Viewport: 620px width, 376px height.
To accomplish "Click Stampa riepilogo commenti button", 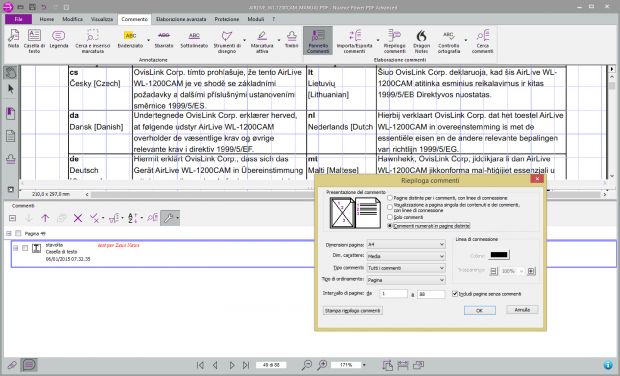I will [353, 311].
